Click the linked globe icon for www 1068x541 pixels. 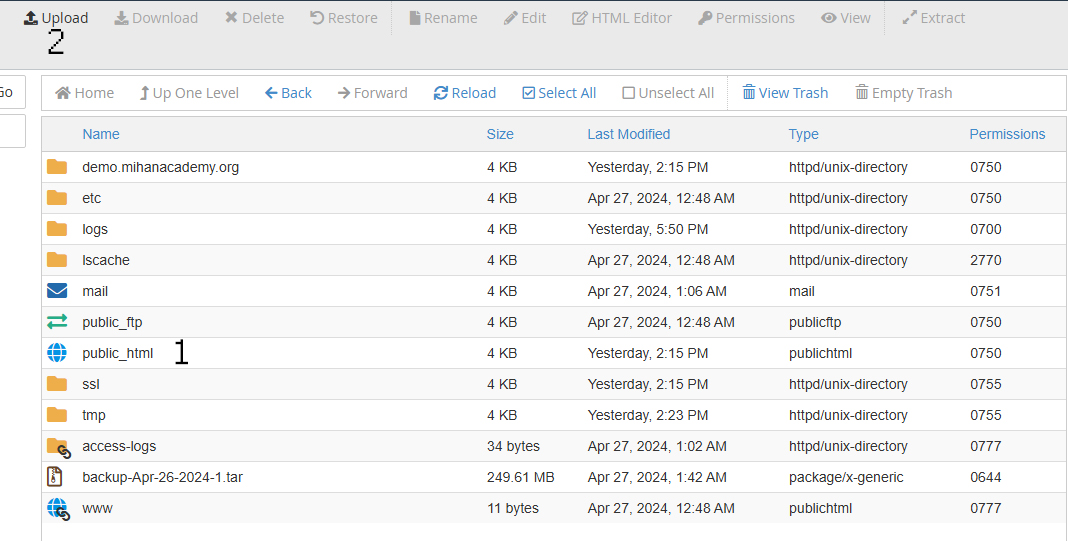pyautogui.click(x=58, y=508)
